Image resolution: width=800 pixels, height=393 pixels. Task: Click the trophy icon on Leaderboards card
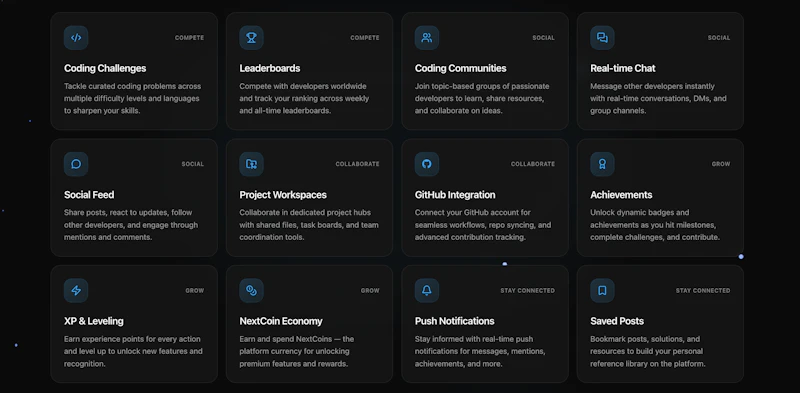click(252, 38)
